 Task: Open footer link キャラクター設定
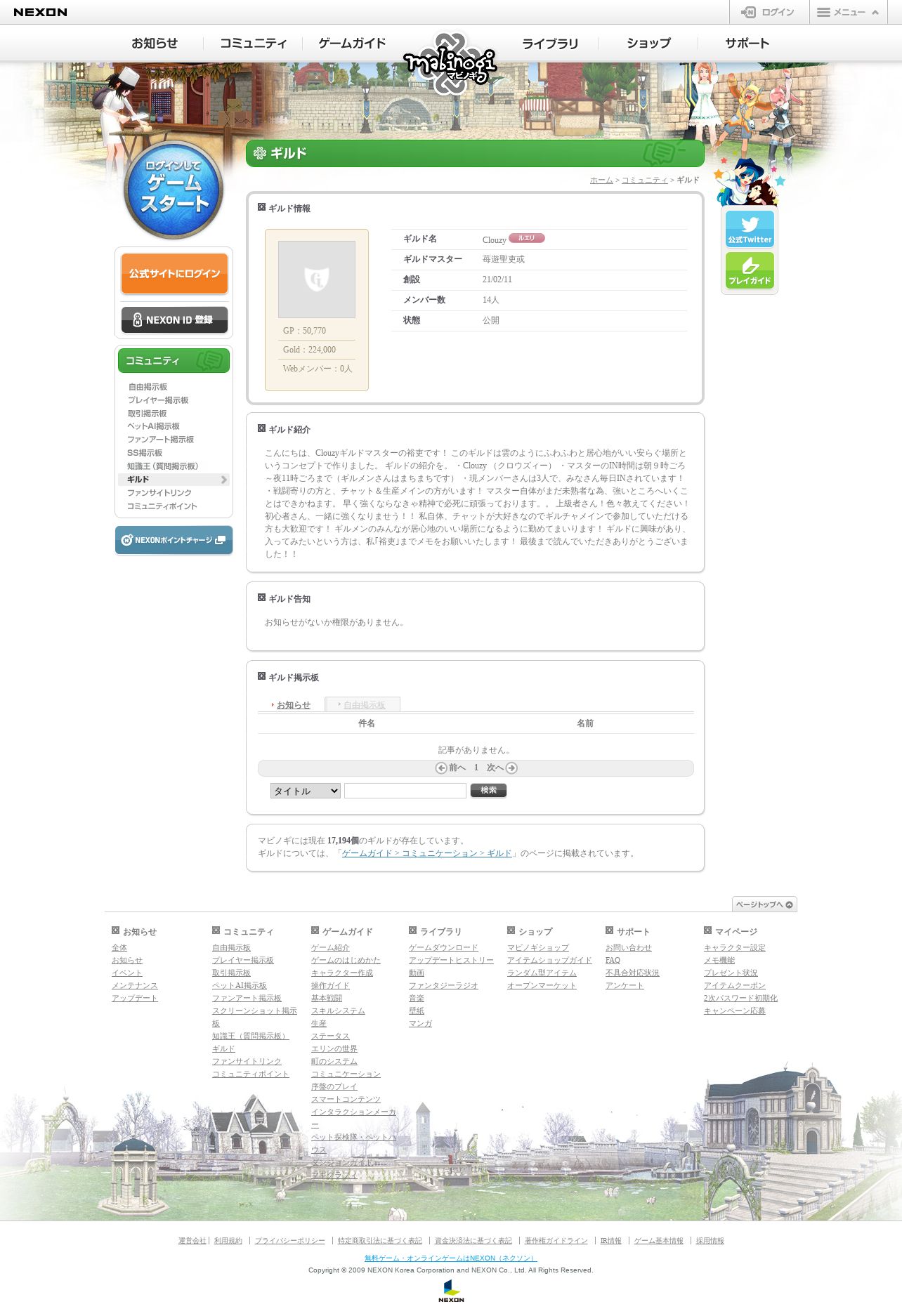point(735,947)
